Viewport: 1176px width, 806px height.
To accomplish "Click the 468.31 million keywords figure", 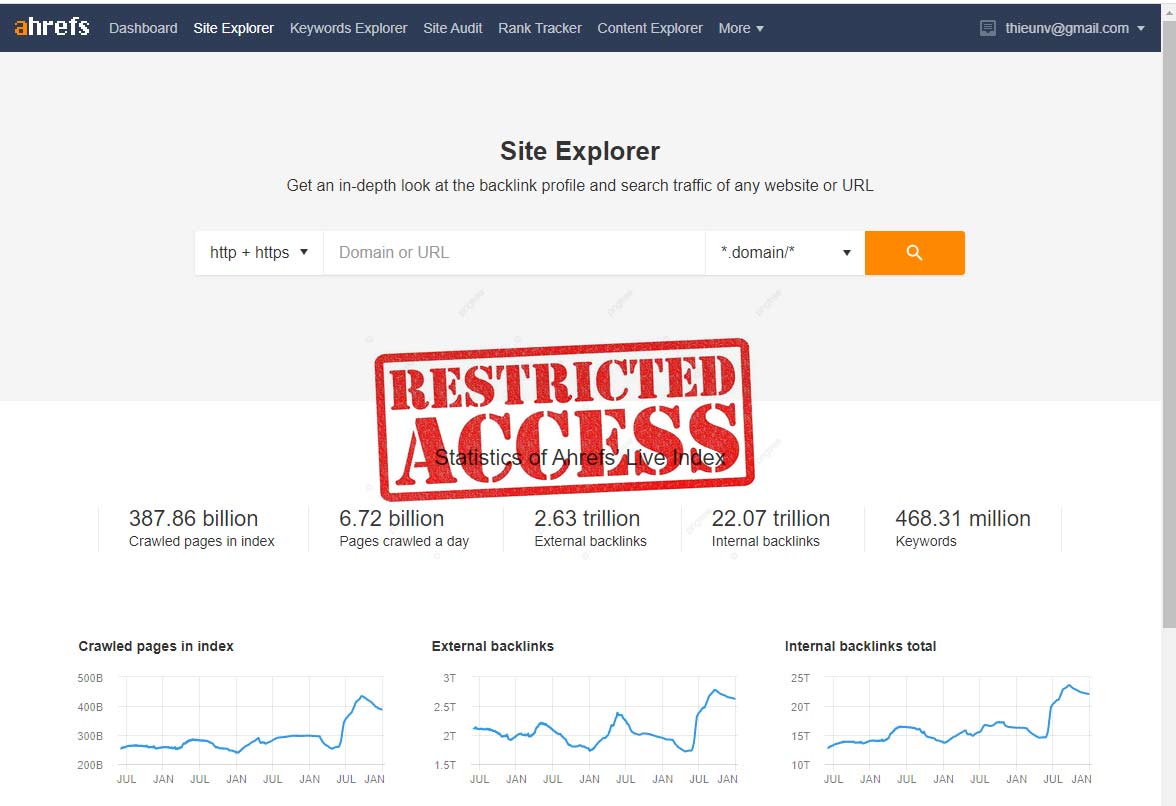I will (963, 518).
